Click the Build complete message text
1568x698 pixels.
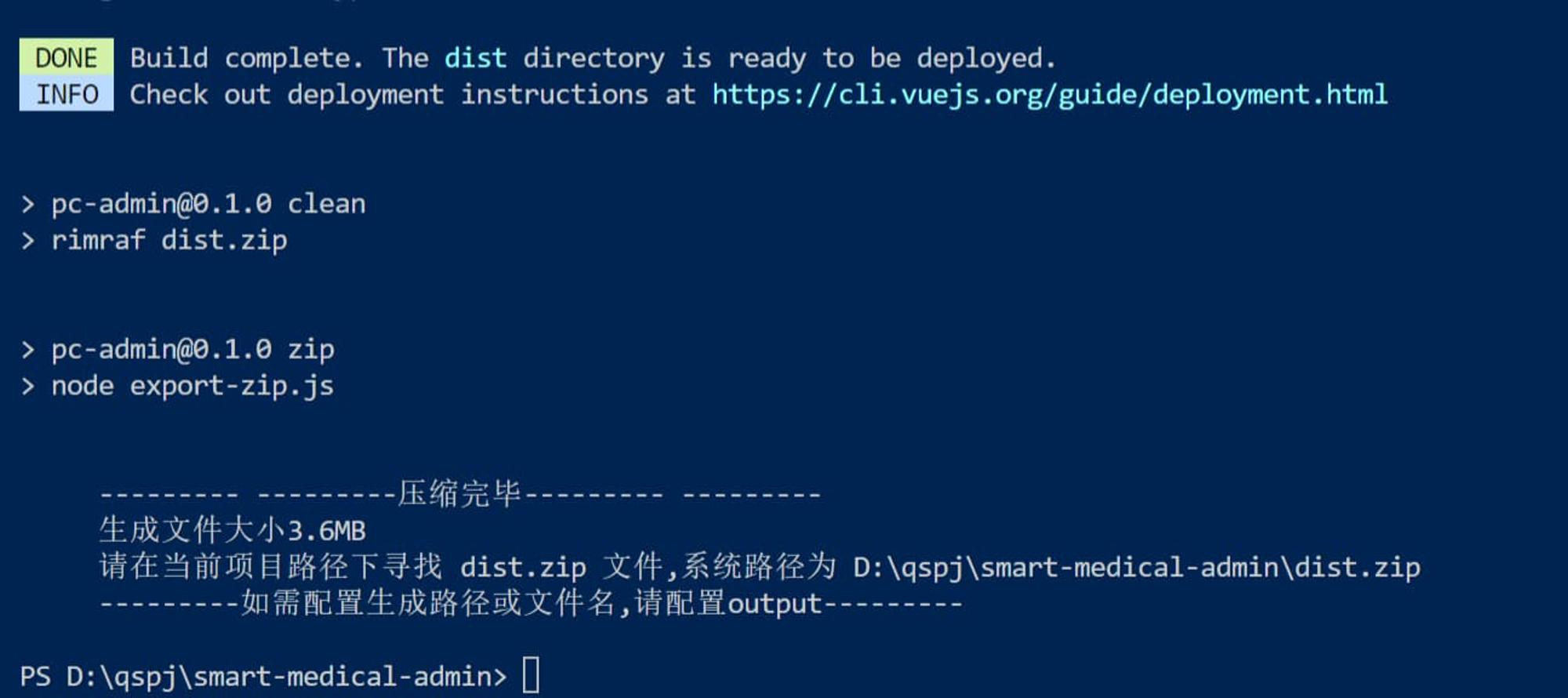coord(593,58)
